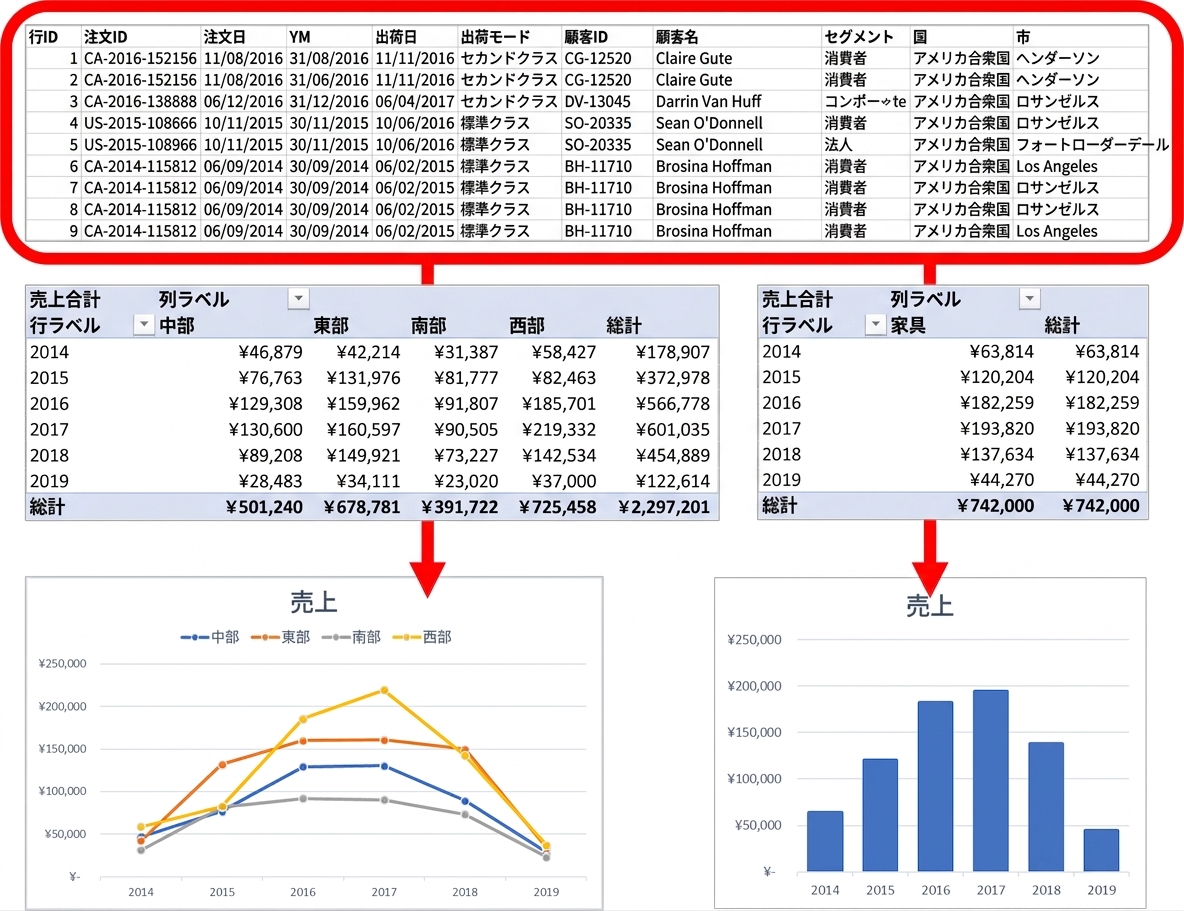Select the bar chart title 売上

click(x=930, y=605)
